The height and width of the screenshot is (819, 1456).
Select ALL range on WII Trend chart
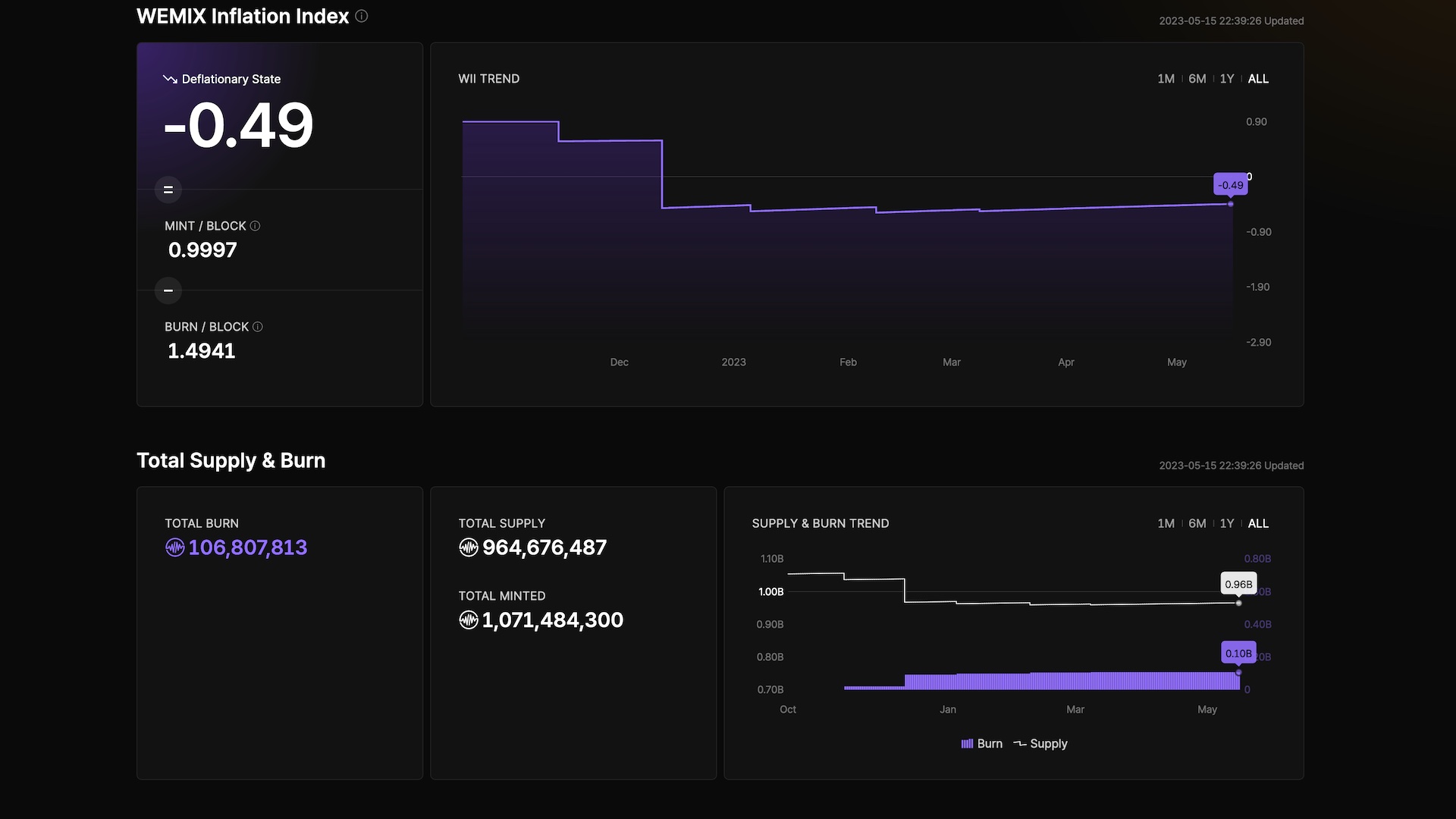[1258, 79]
